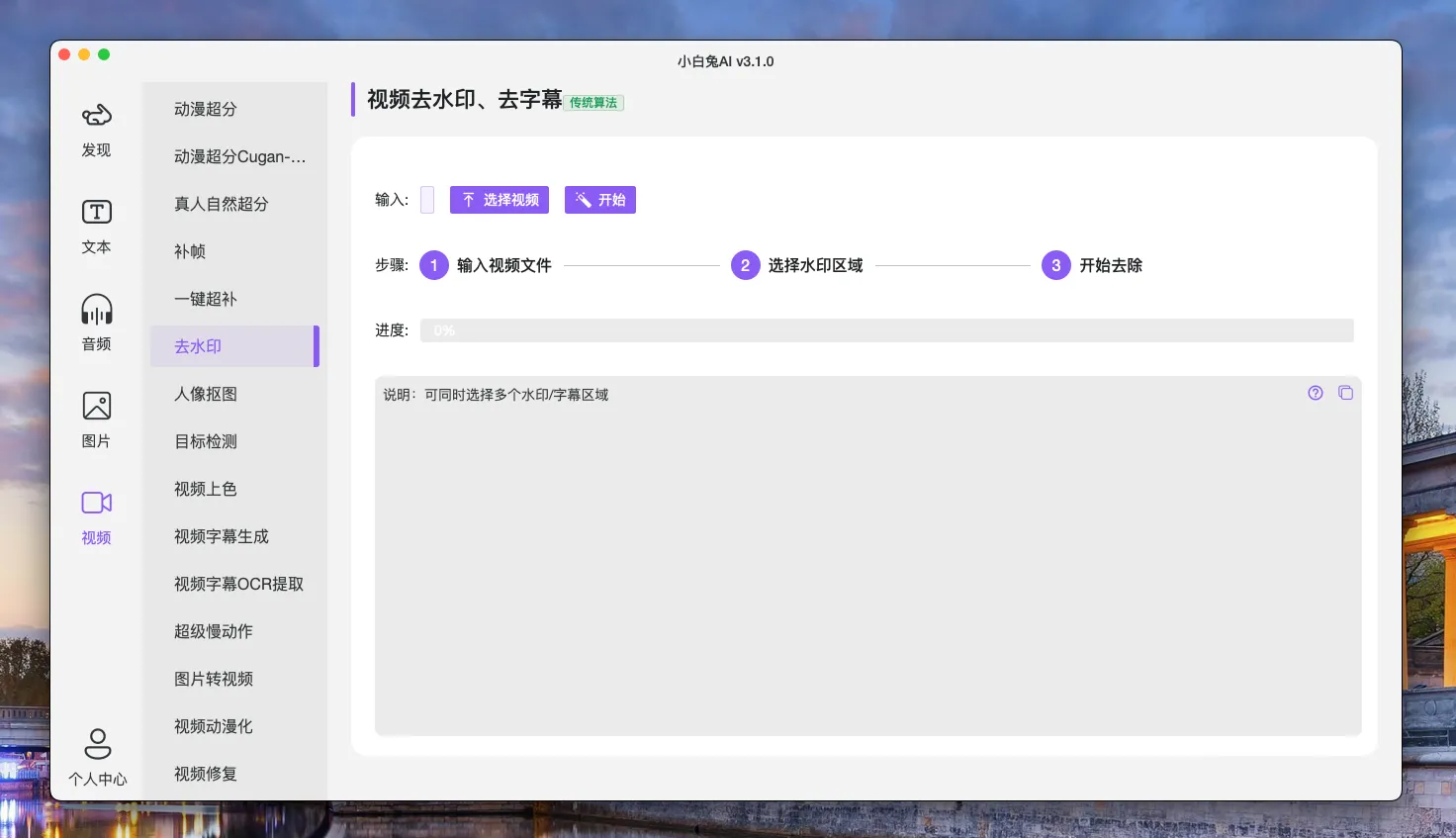Open 个人中心 user profile
Viewport: 1456px width, 838px height.
pyautogui.click(x=97, y=758)
